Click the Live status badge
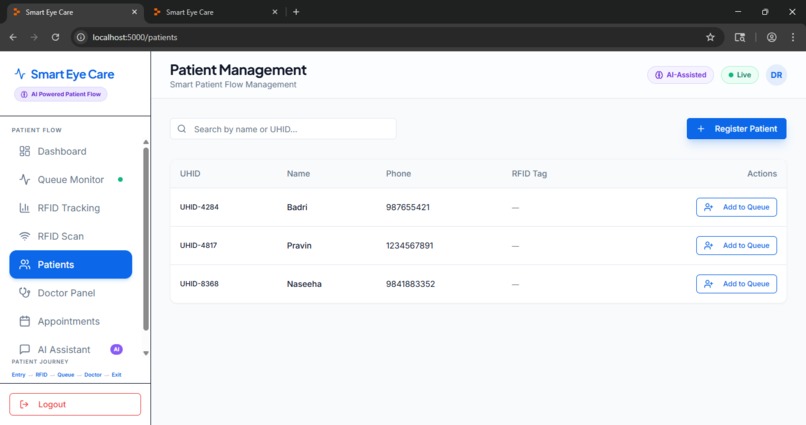Viewport: 806px width, 425px height. 739,75
